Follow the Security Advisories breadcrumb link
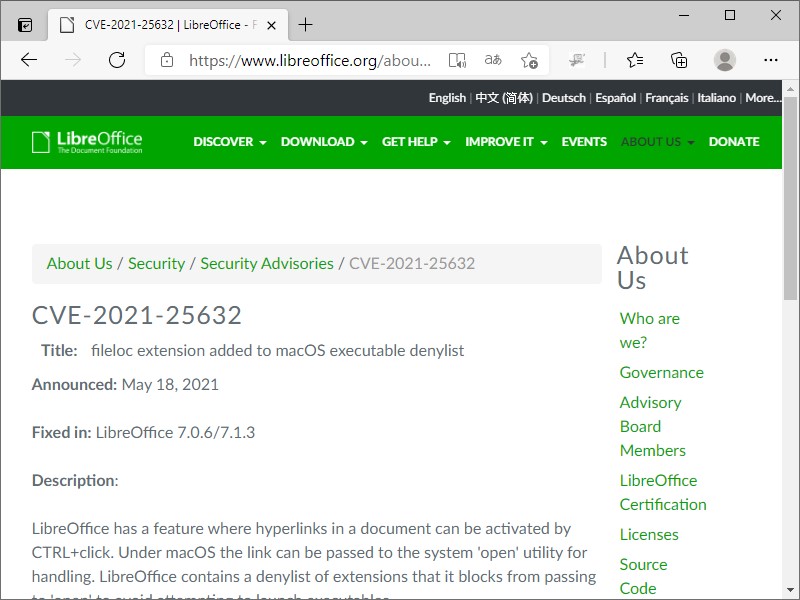 coord(267,263)
